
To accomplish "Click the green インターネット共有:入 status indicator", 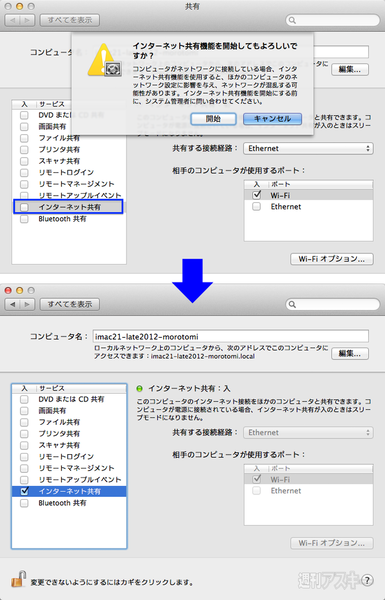I will (x=140, y=389).
